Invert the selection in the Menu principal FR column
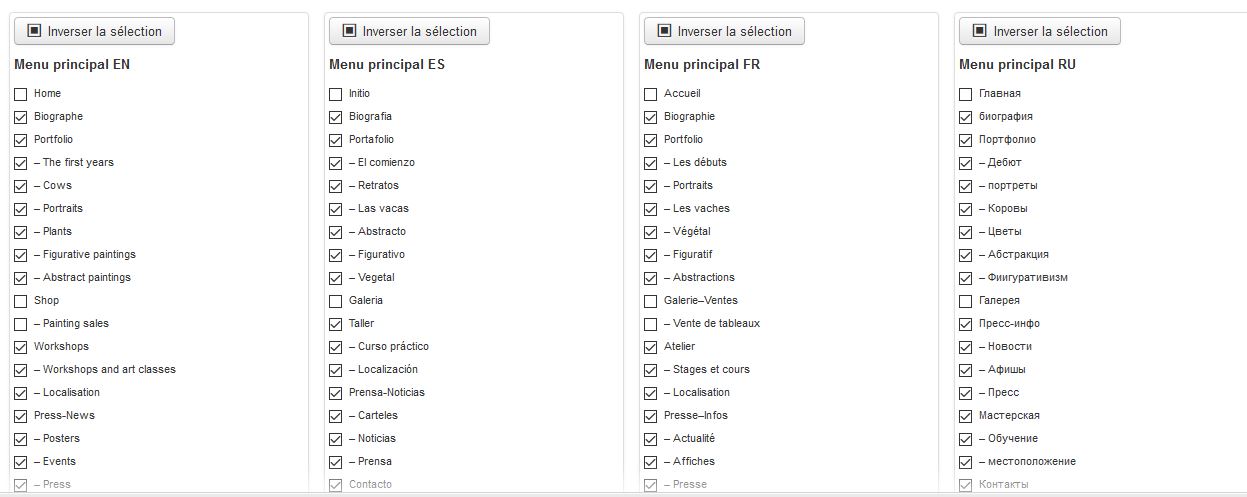Image resolution: width=1247 pixels, height=497 pixels. [x=724, y=31]
